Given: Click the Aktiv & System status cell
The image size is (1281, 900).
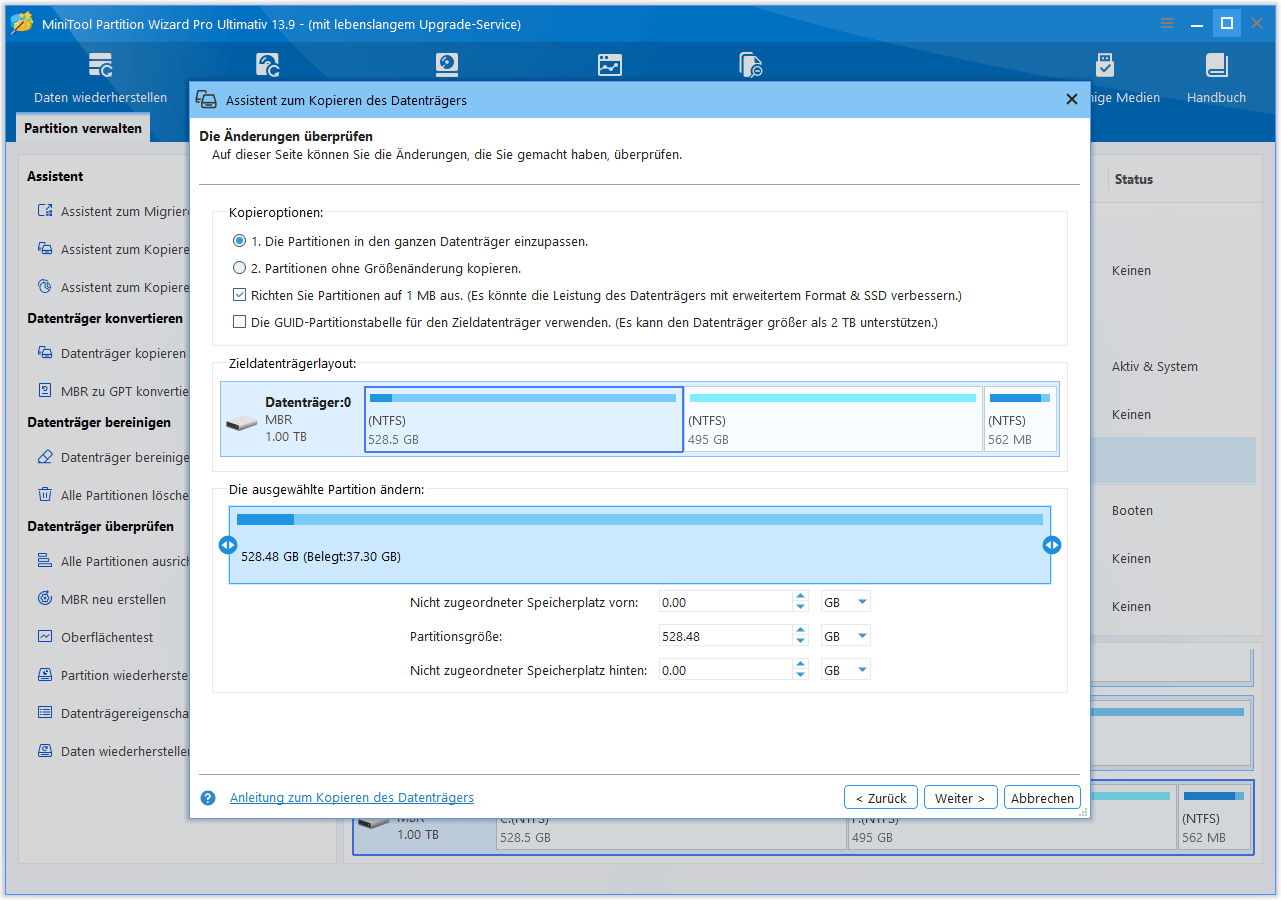Looking at the screenshot, I should 1155,367.
